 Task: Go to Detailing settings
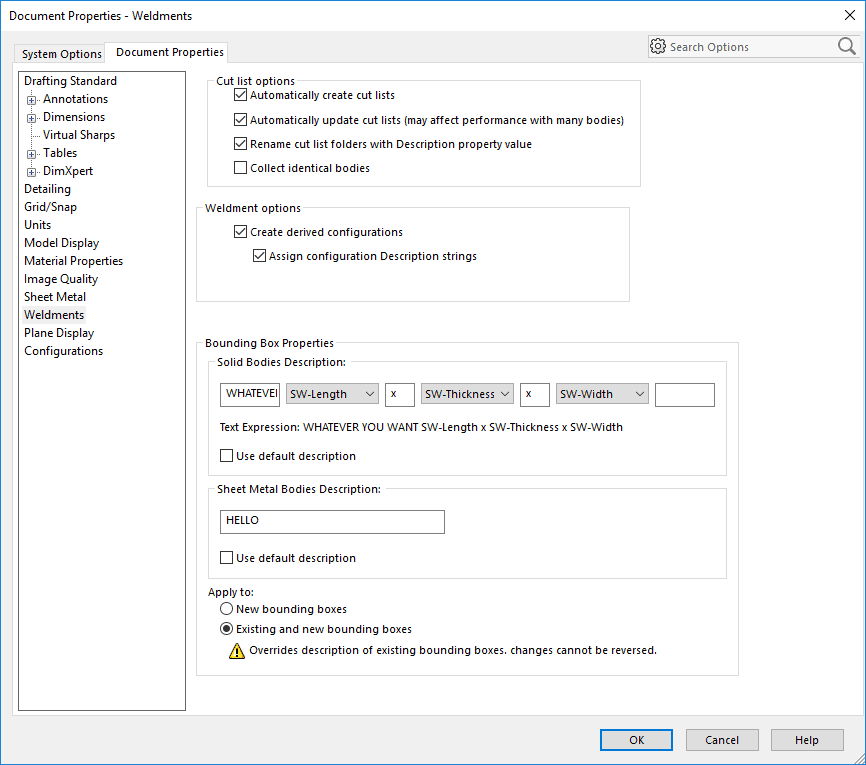47,189
